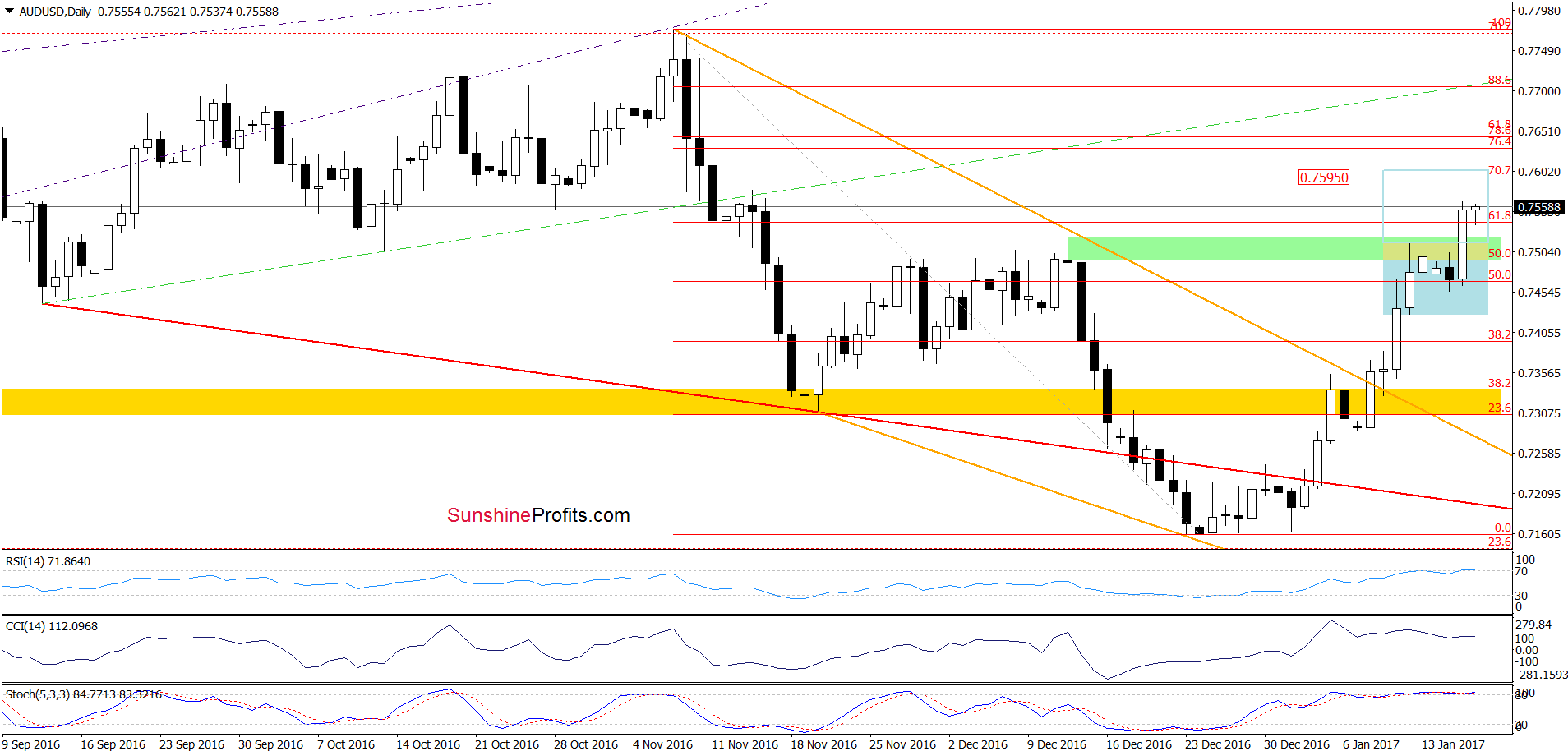Click the 4 Nov 2016 date label
The width and height of the screenshot is (1568, 756).
click(662, 744)
